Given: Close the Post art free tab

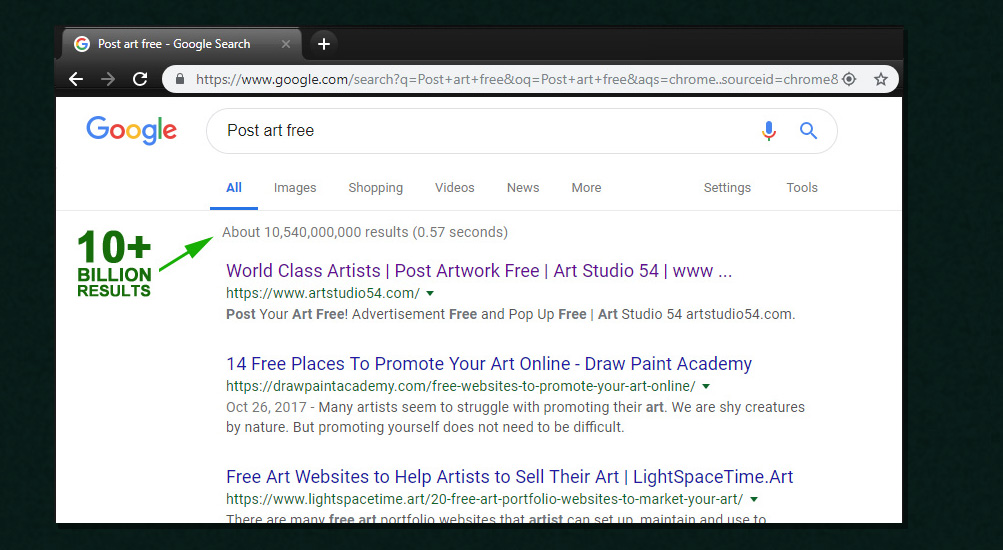Looking at the screenshot, I should (286, 44).
